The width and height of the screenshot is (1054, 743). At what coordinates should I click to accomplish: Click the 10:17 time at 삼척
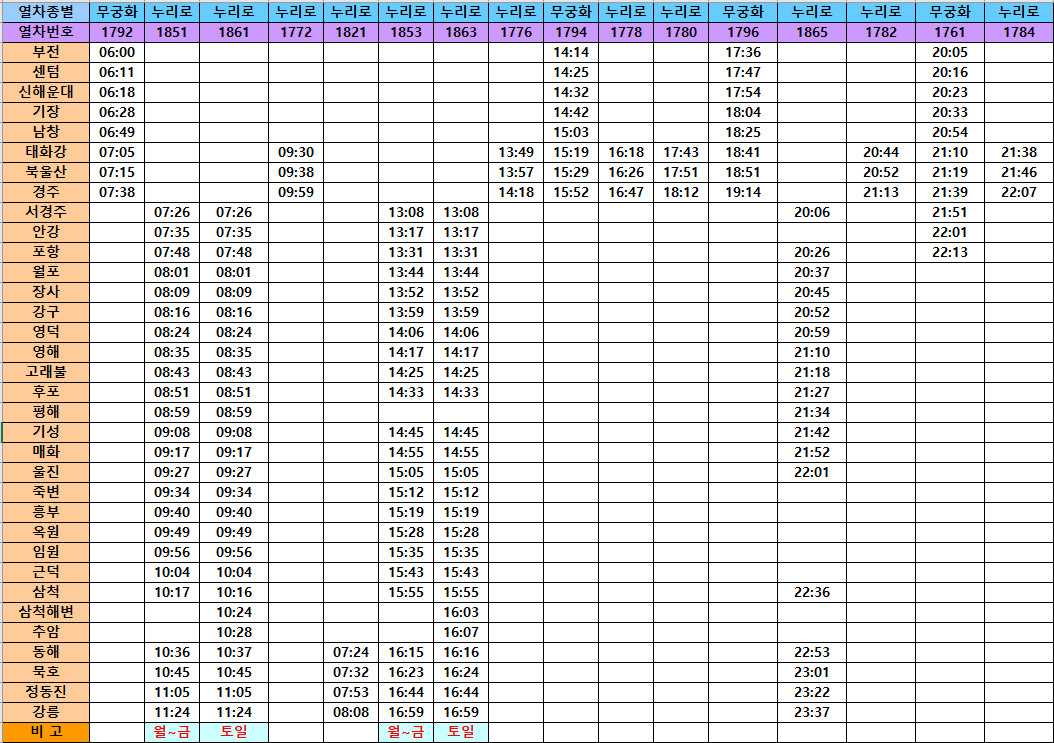tap(172, 592)
